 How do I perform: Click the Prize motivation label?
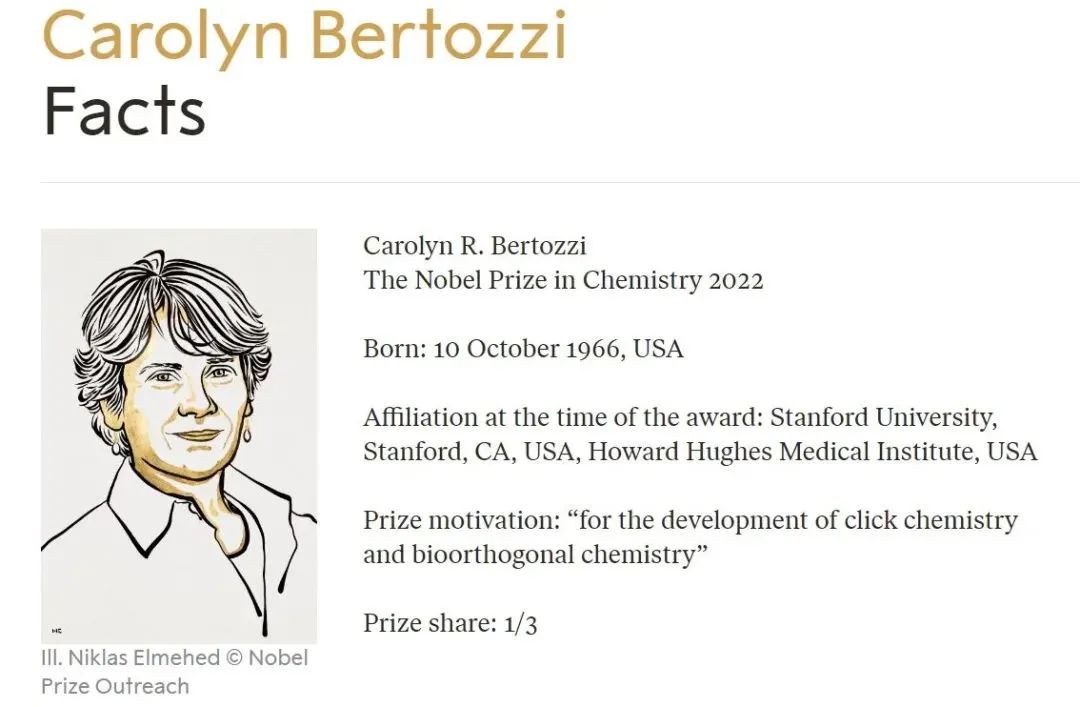coord(461,520)
